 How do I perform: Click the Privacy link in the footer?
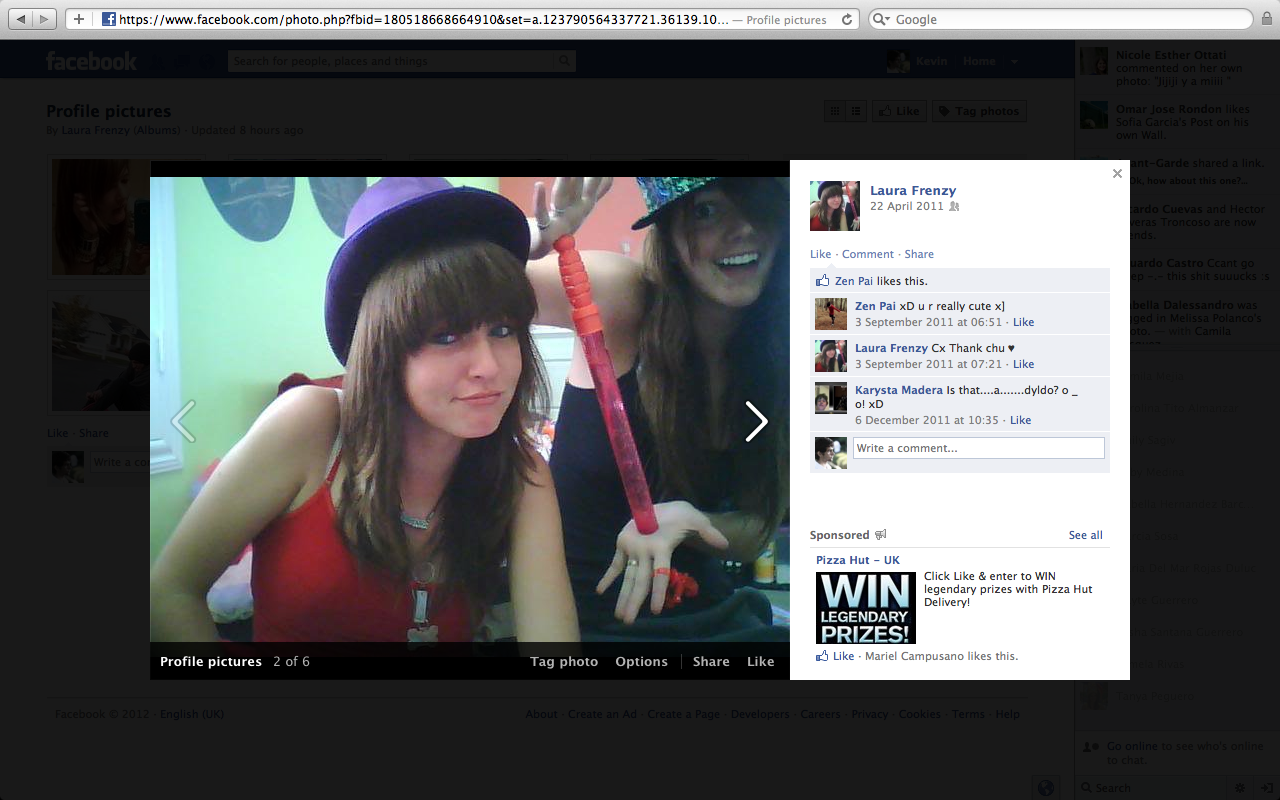pyautogui.click(x=869, y=714)
